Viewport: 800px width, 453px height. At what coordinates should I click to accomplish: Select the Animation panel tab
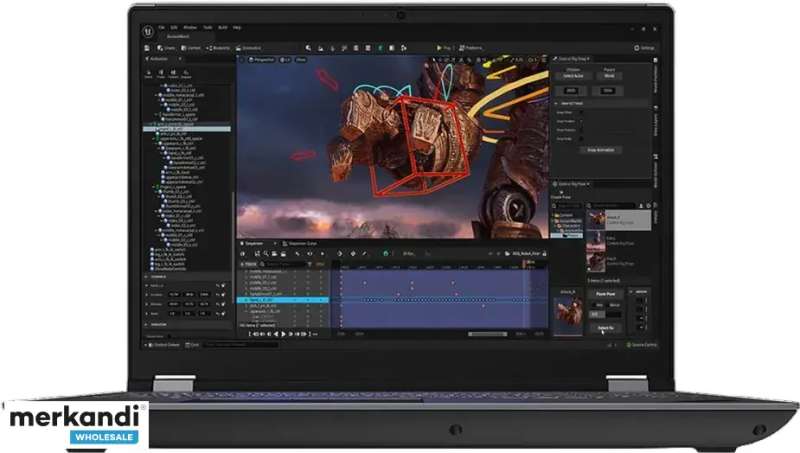tap(159, 59)
